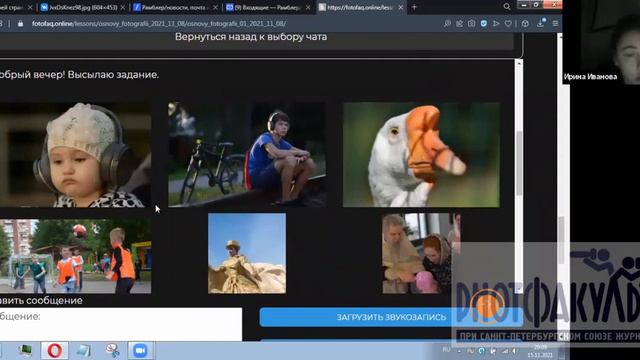This screenshot has width=640, height=360.
Task: Open the kids playing football photo
Action: click(75, 256)
